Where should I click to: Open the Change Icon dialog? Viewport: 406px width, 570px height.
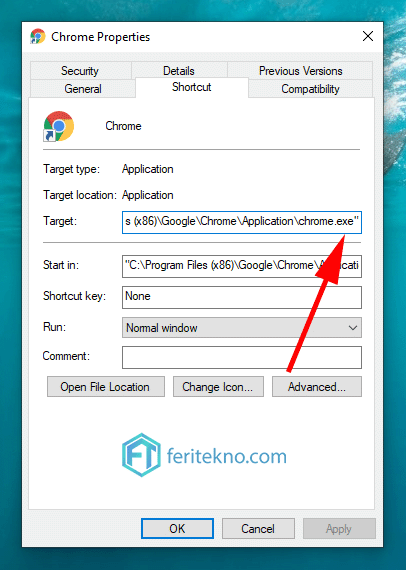coord(218,386)
